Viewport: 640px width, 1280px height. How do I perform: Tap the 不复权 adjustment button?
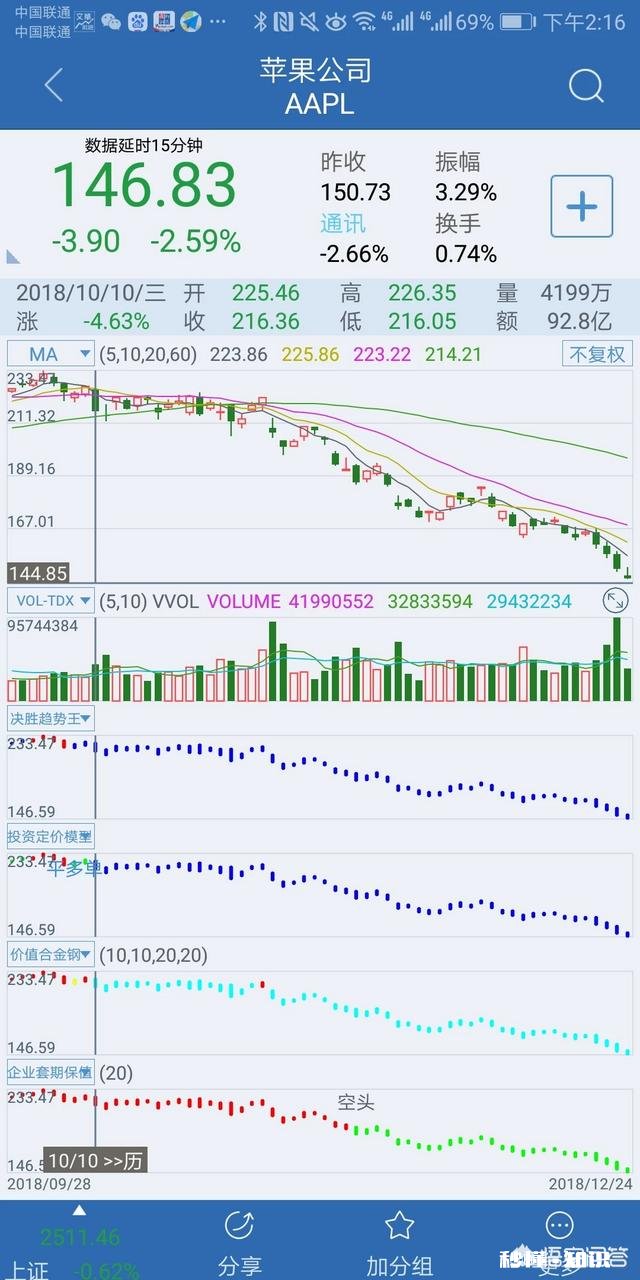tap(598, 354)
